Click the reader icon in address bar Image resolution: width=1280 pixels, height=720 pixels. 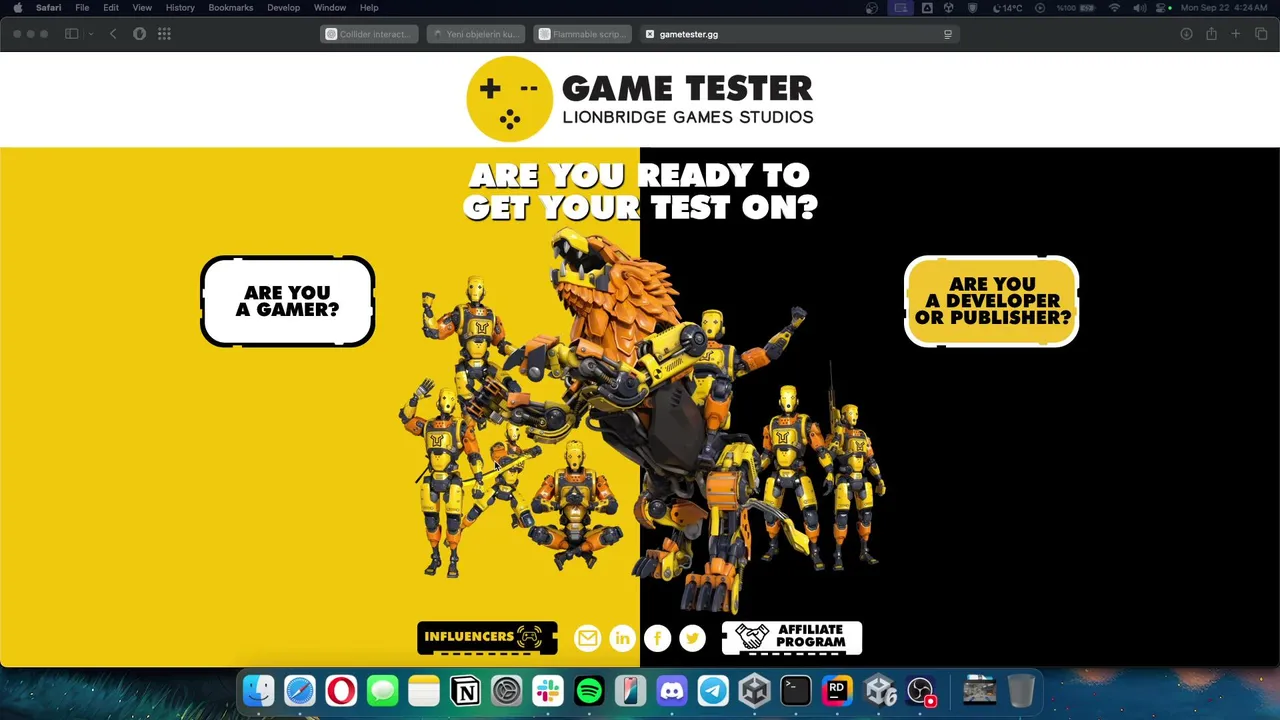point(947,34)
